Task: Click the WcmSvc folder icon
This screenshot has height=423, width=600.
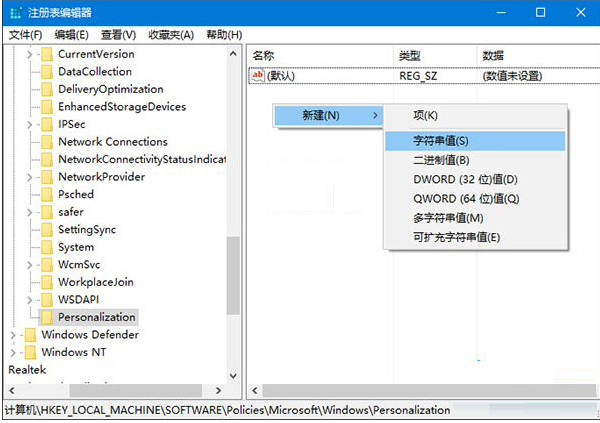Action: click(45, 264)
